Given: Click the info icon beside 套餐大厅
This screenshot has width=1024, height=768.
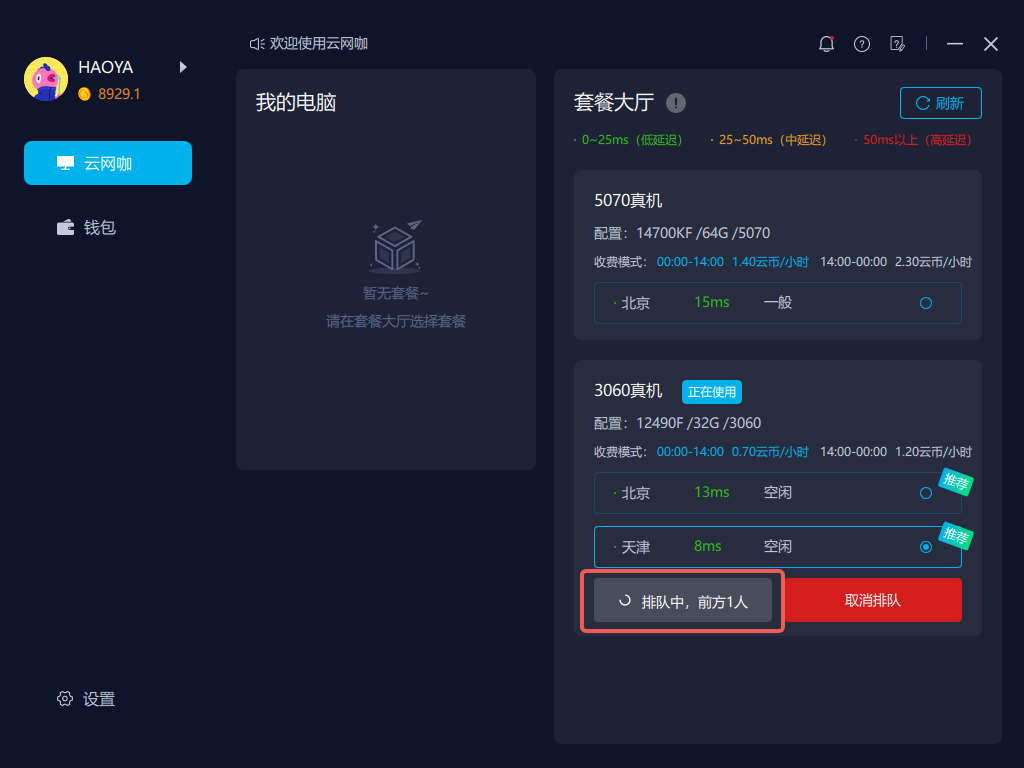Looking at the screenshot, I should click(x=675, y=103).
